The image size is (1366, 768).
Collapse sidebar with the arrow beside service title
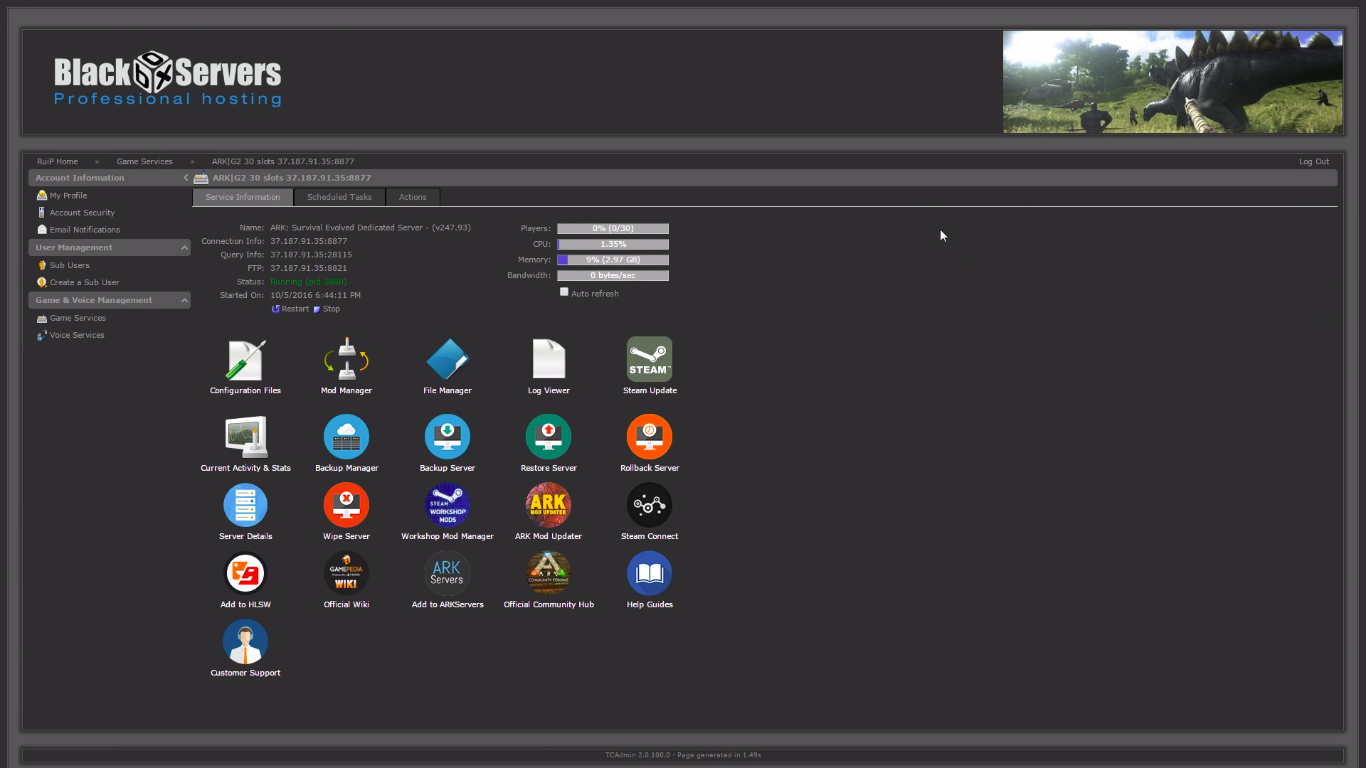(x=186, y=178)
